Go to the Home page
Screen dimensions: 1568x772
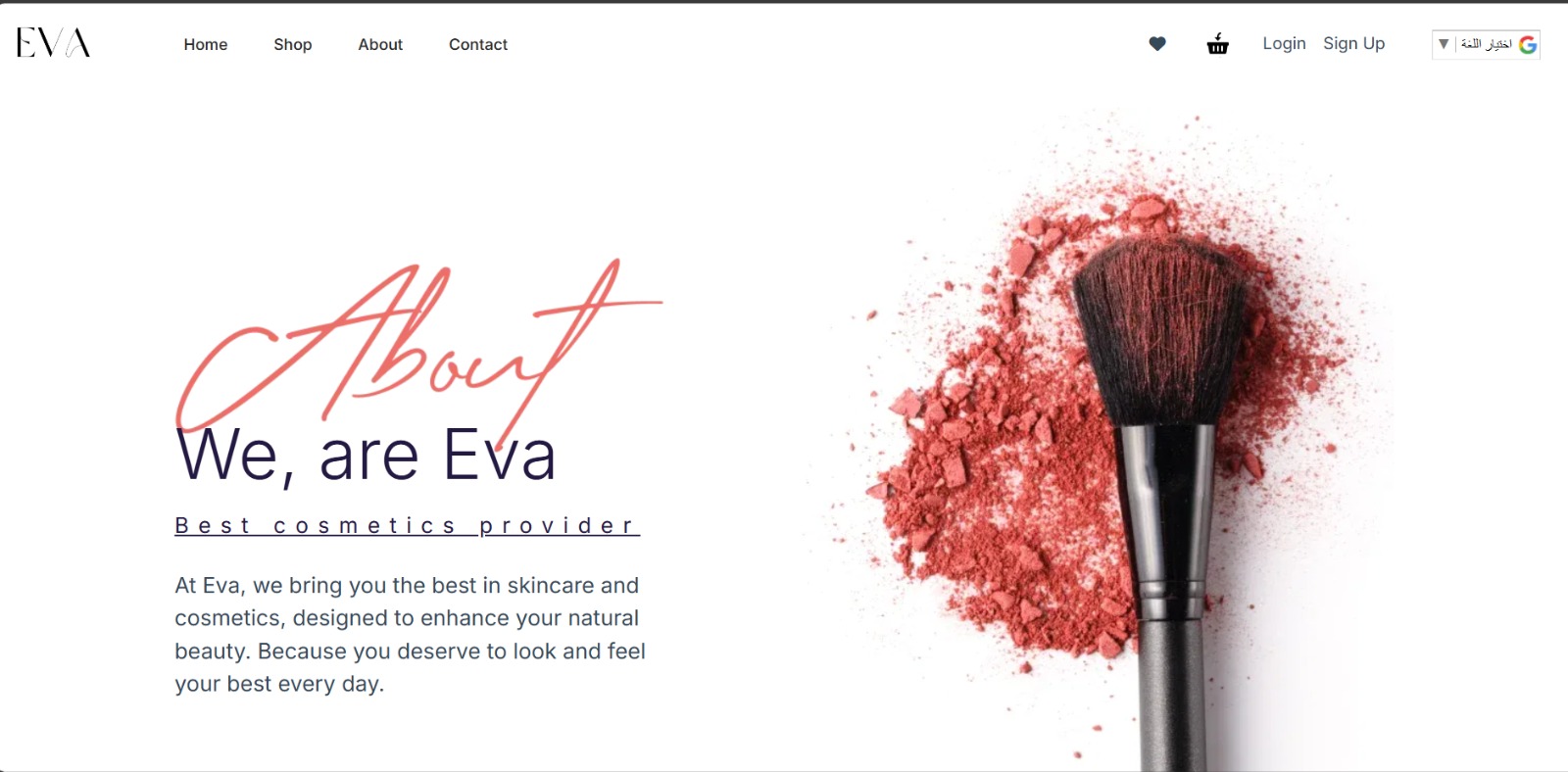point(206,44)
